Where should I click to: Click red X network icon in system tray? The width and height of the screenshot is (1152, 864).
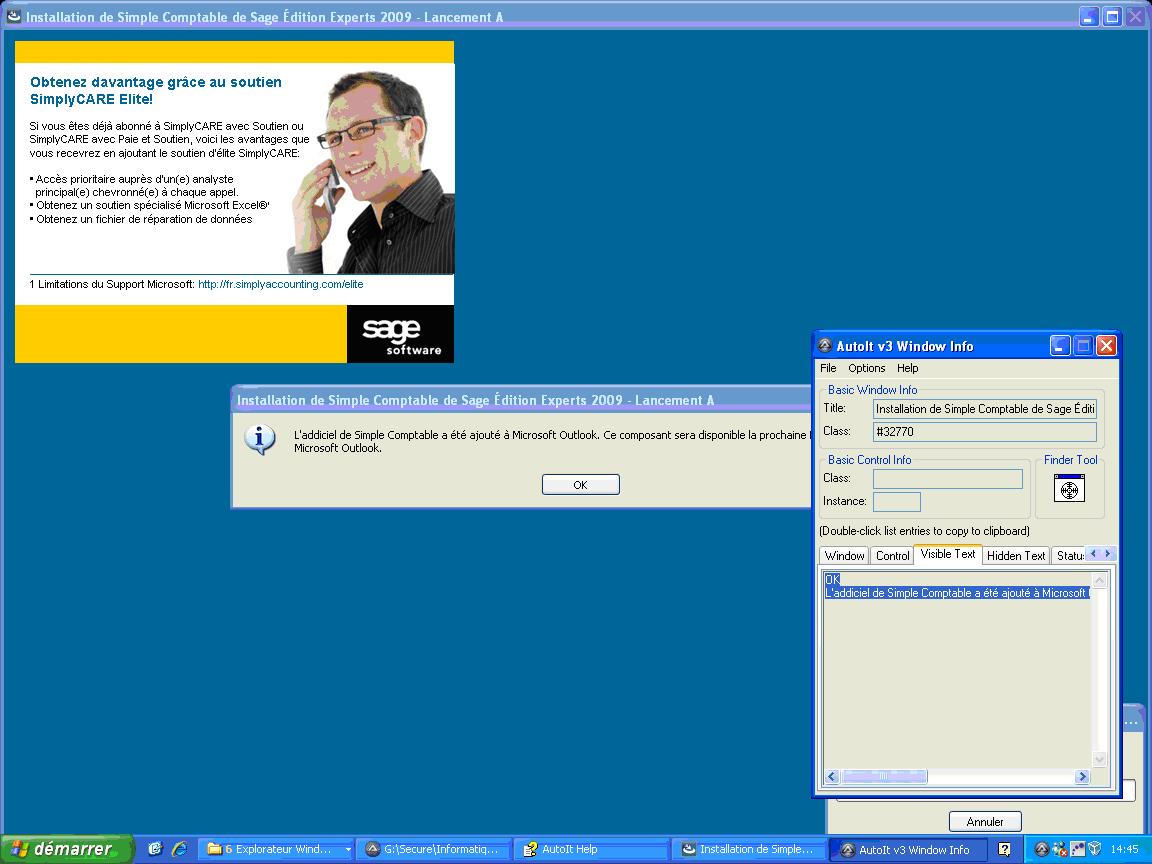(x=1059, y=849)
